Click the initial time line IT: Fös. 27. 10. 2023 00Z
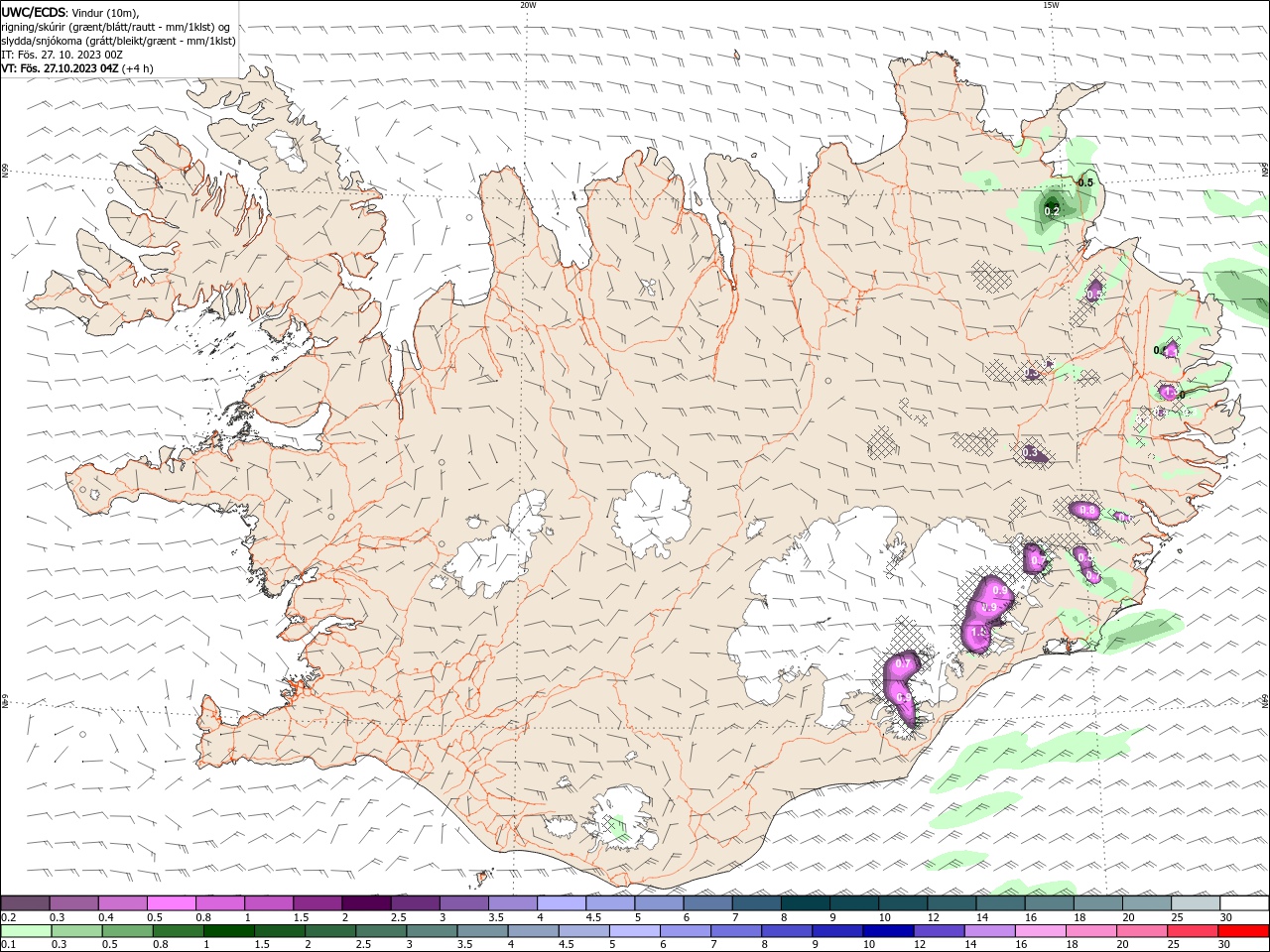Screen dimensions: 1270x952 click(62, 55)
